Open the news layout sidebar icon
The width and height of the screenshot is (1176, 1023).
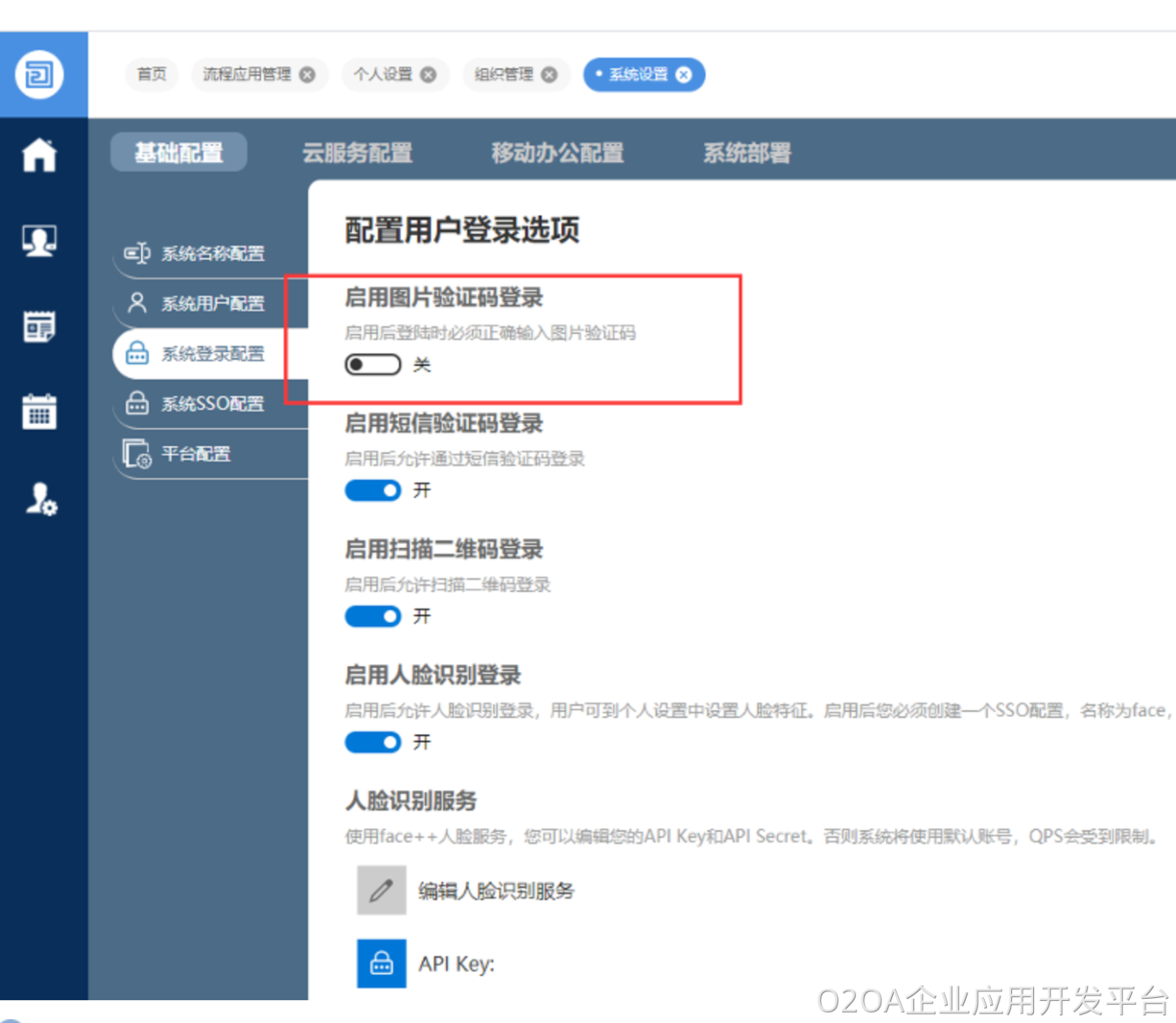39,326
